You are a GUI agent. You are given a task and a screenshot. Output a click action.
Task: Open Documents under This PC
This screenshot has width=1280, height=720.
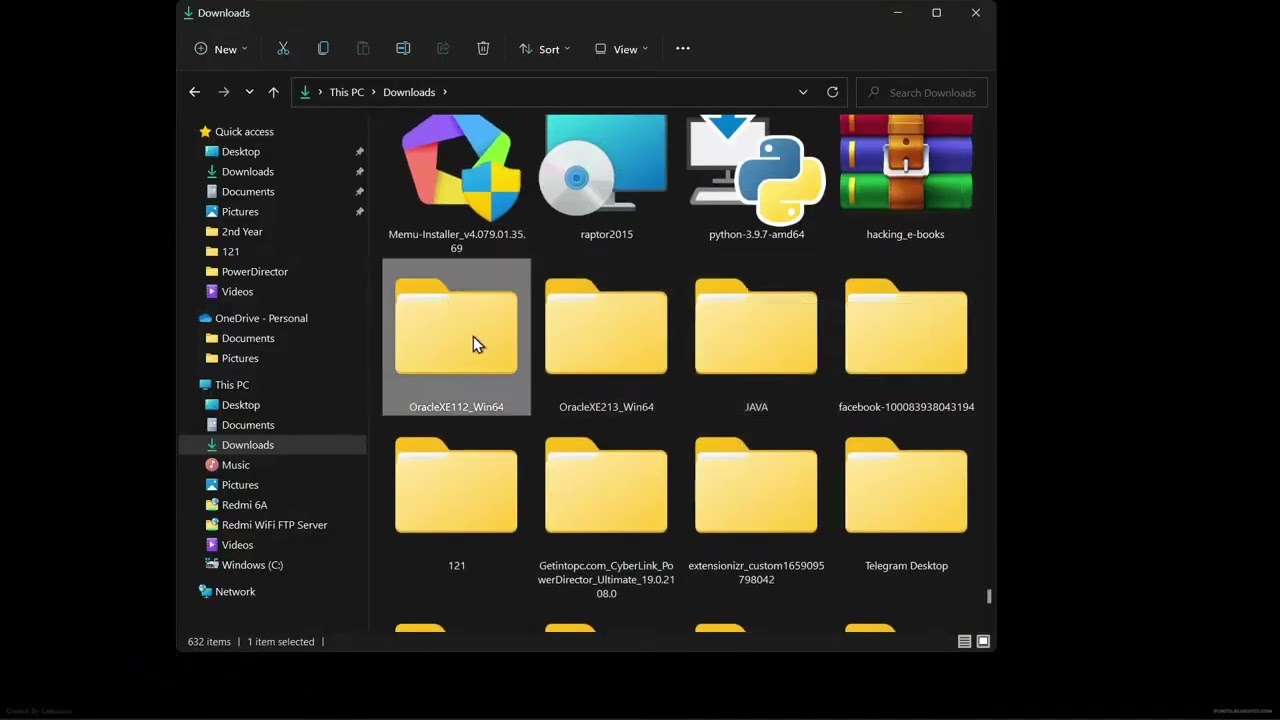(x=248, y=425)
